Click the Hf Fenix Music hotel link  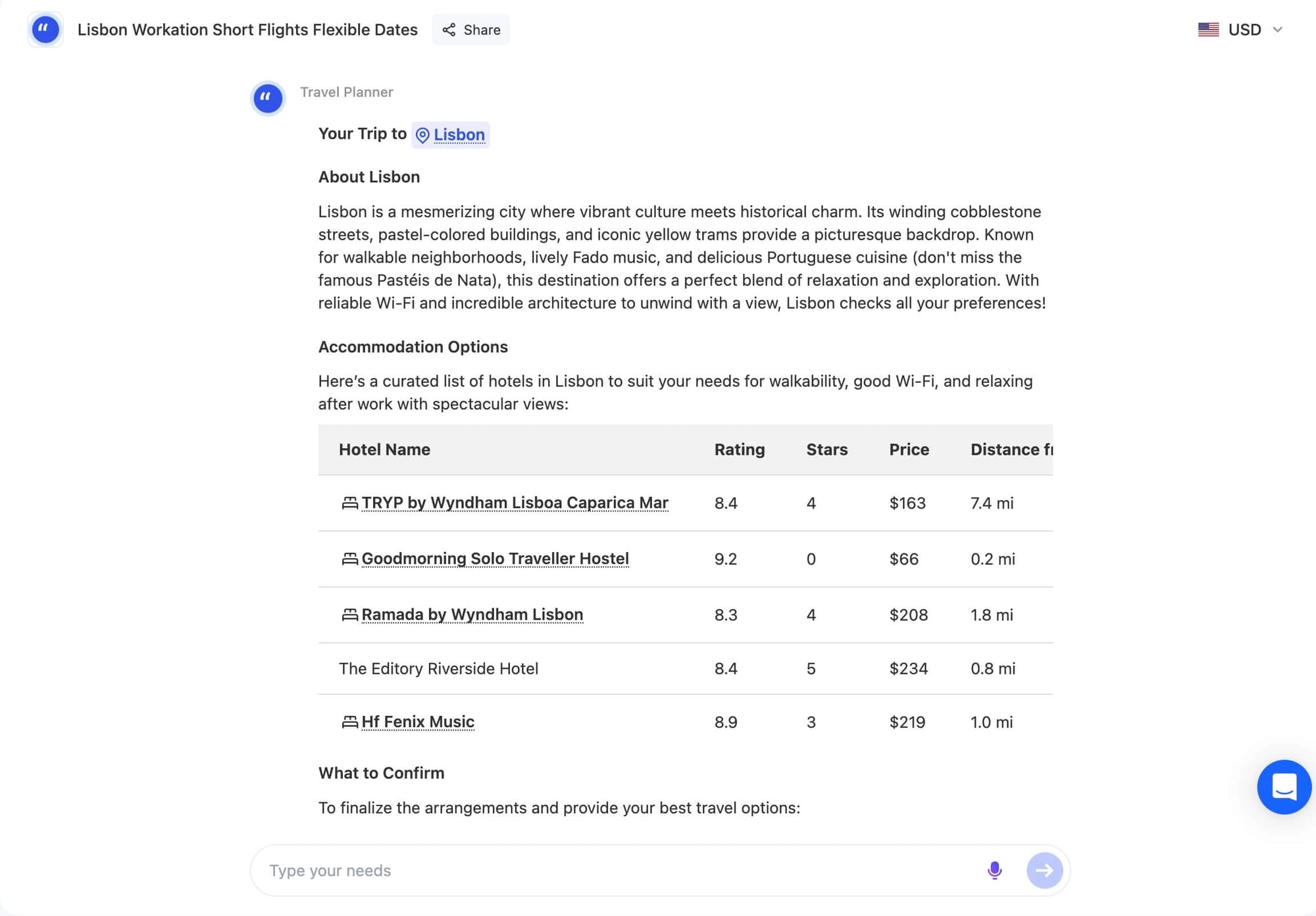point(418,722)
